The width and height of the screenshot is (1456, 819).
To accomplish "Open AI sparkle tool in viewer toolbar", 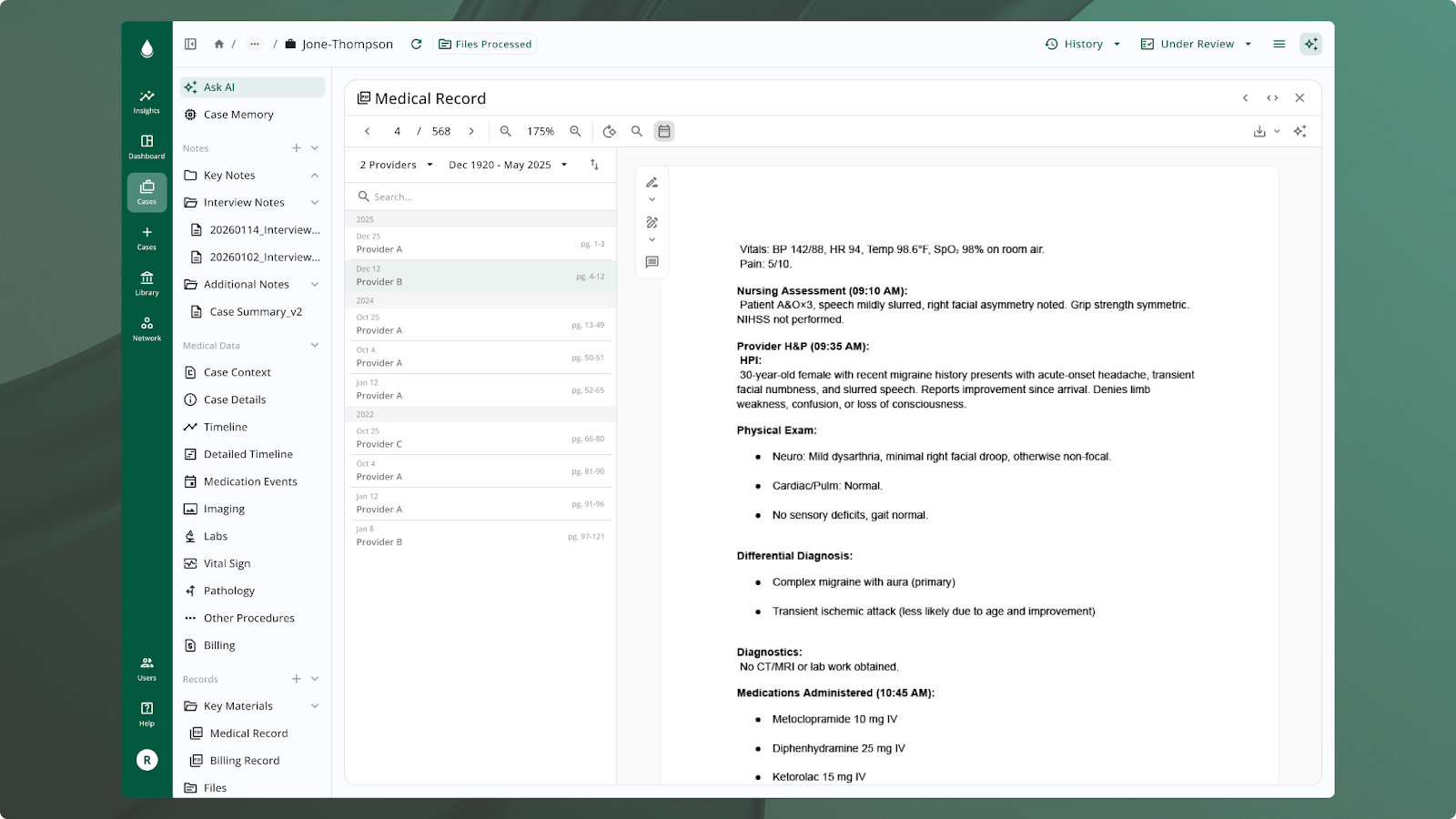I will point(1299,131).
